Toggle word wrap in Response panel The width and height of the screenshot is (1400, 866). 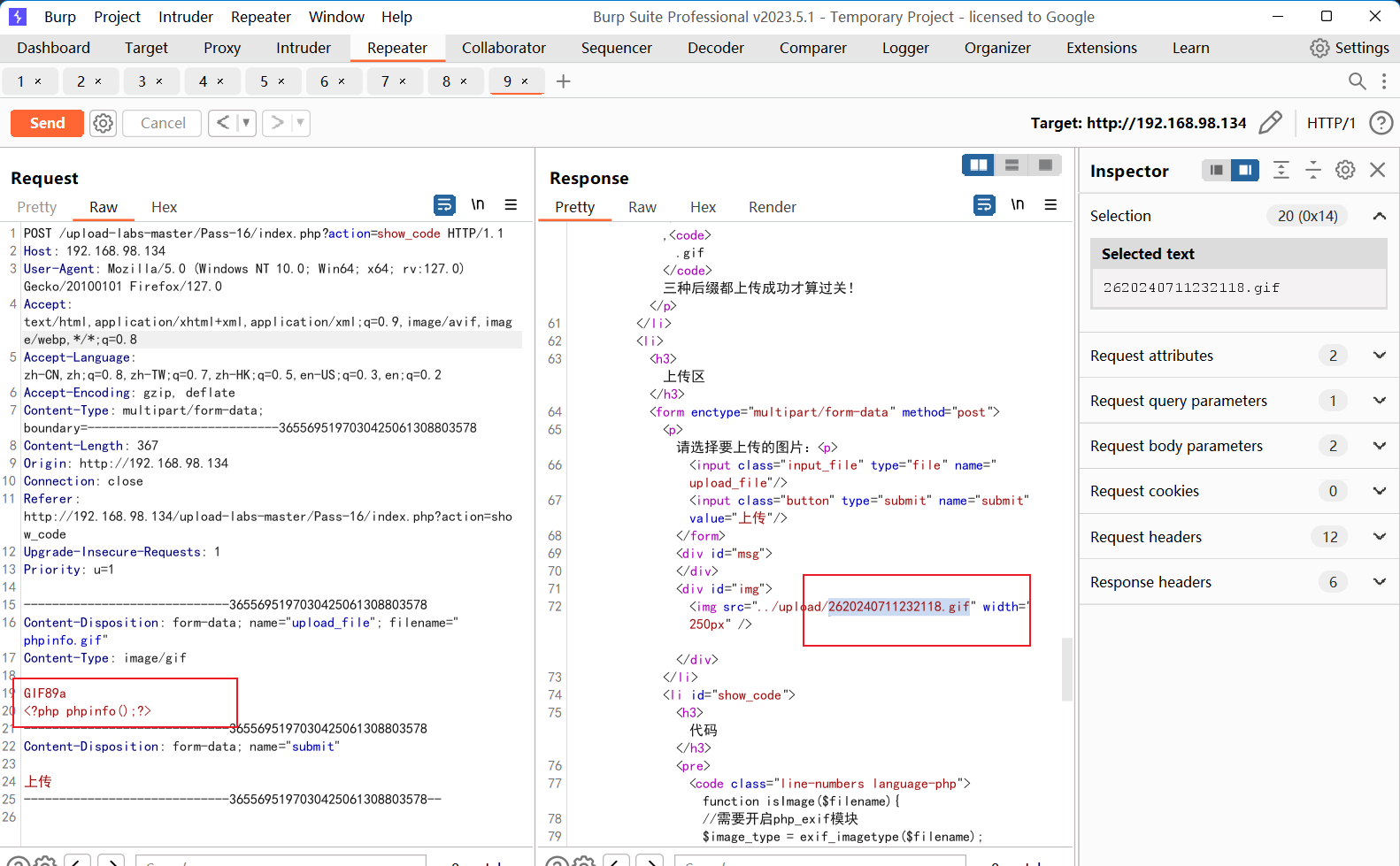(x=984, y=205)
